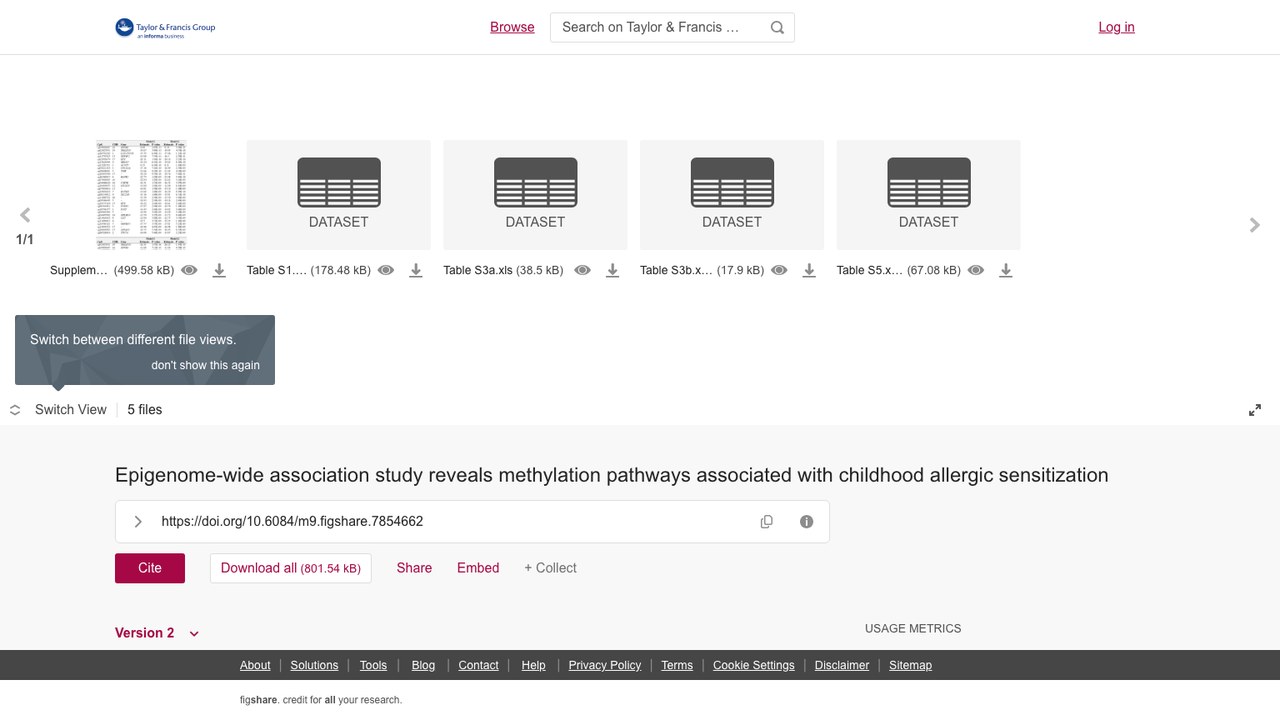
Task: Select the Table S3b dataset thumbnail
Action: click(x=732, y=195)
